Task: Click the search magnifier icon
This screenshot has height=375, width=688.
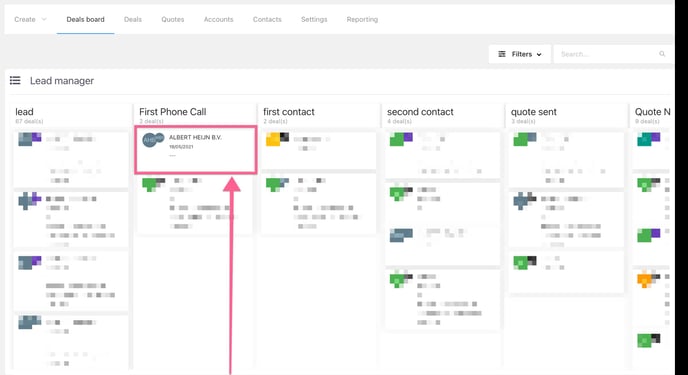Action: click(x=662, y=54)
